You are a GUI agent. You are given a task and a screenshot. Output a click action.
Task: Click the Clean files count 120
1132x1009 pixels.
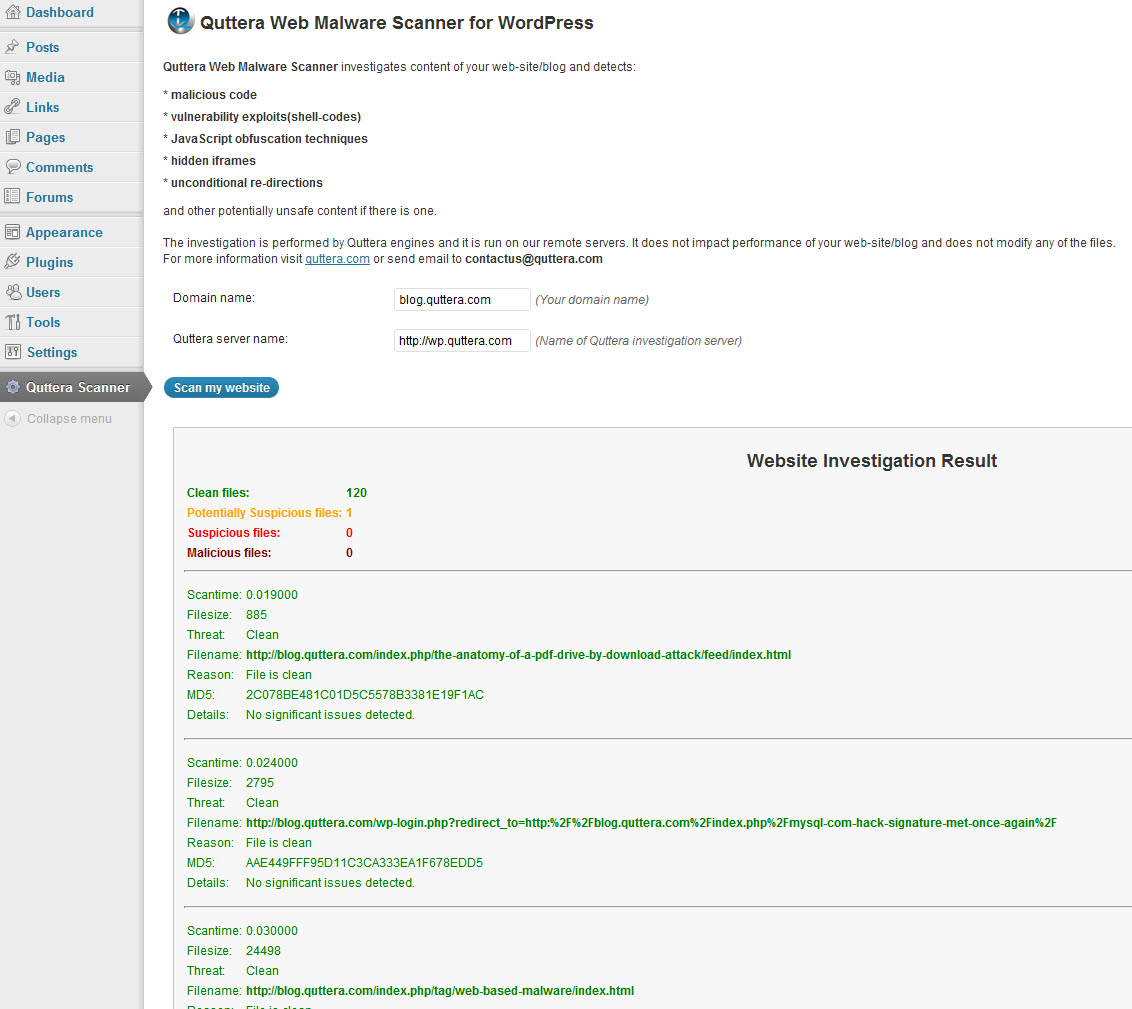[x=357, y=493]
